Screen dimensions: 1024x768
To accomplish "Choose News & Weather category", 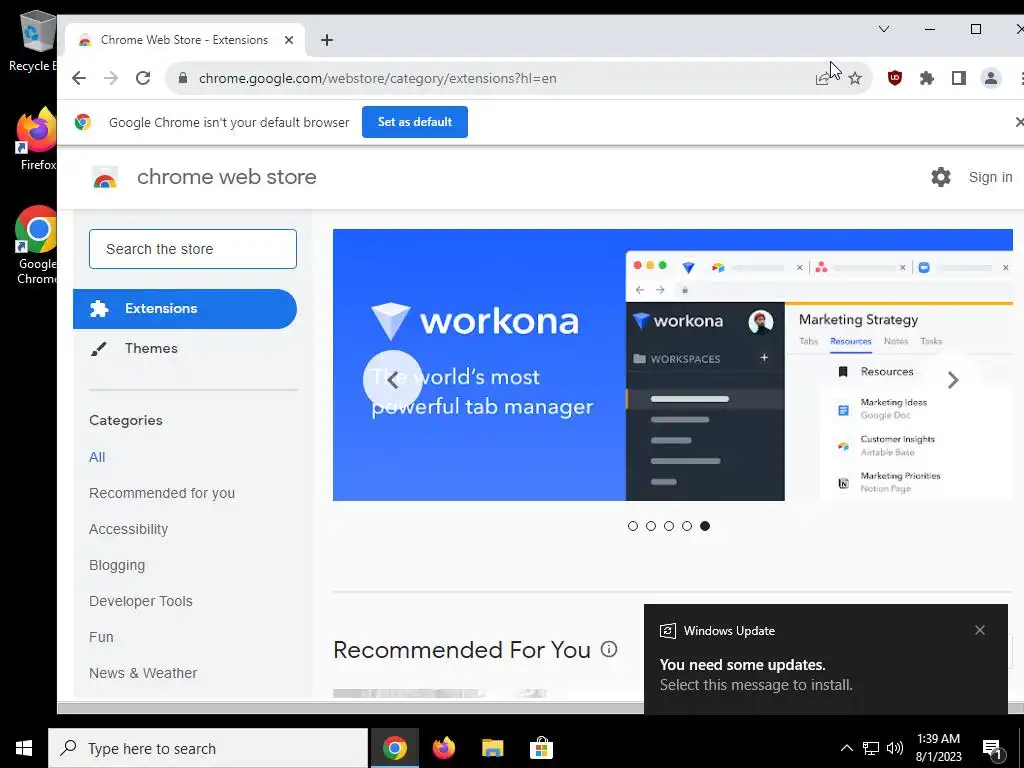I will point(143,673).
